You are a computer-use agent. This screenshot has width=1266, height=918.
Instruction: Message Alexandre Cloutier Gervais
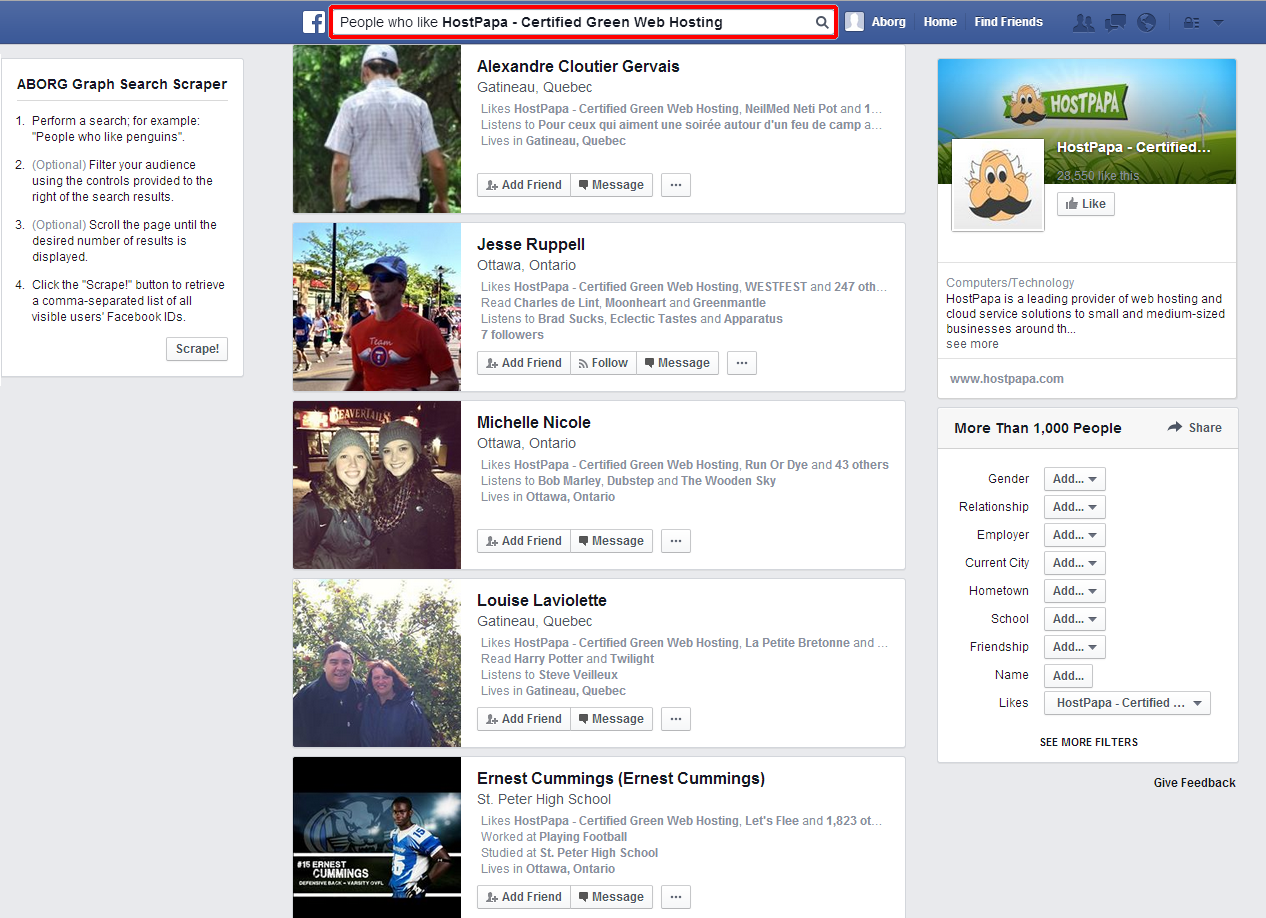(x=611, y=185)
